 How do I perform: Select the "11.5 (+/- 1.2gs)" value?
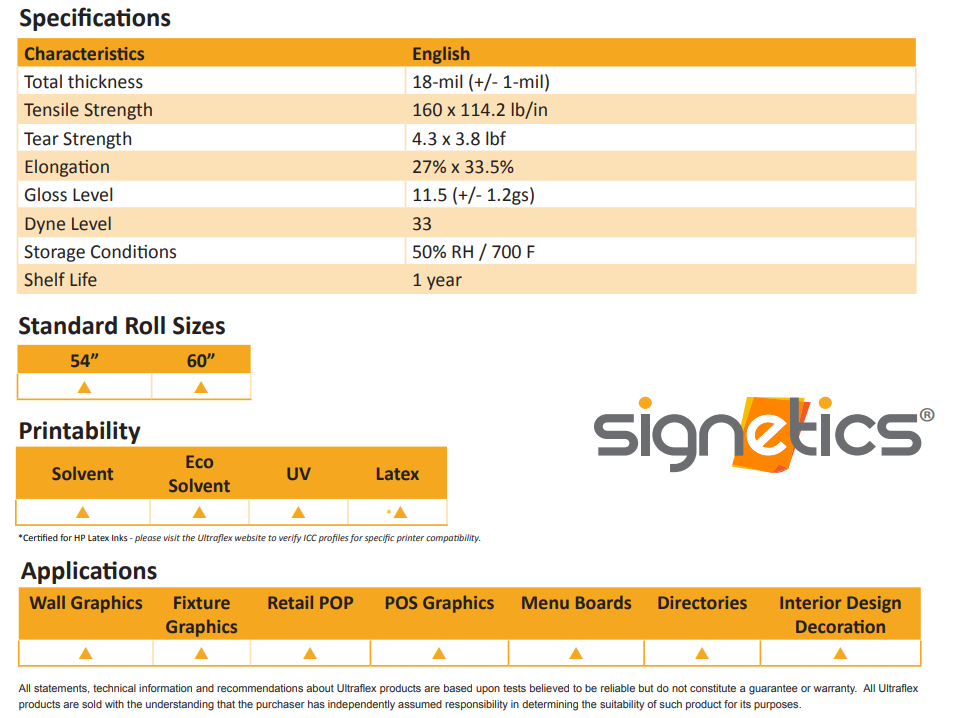tap(473, 195)
